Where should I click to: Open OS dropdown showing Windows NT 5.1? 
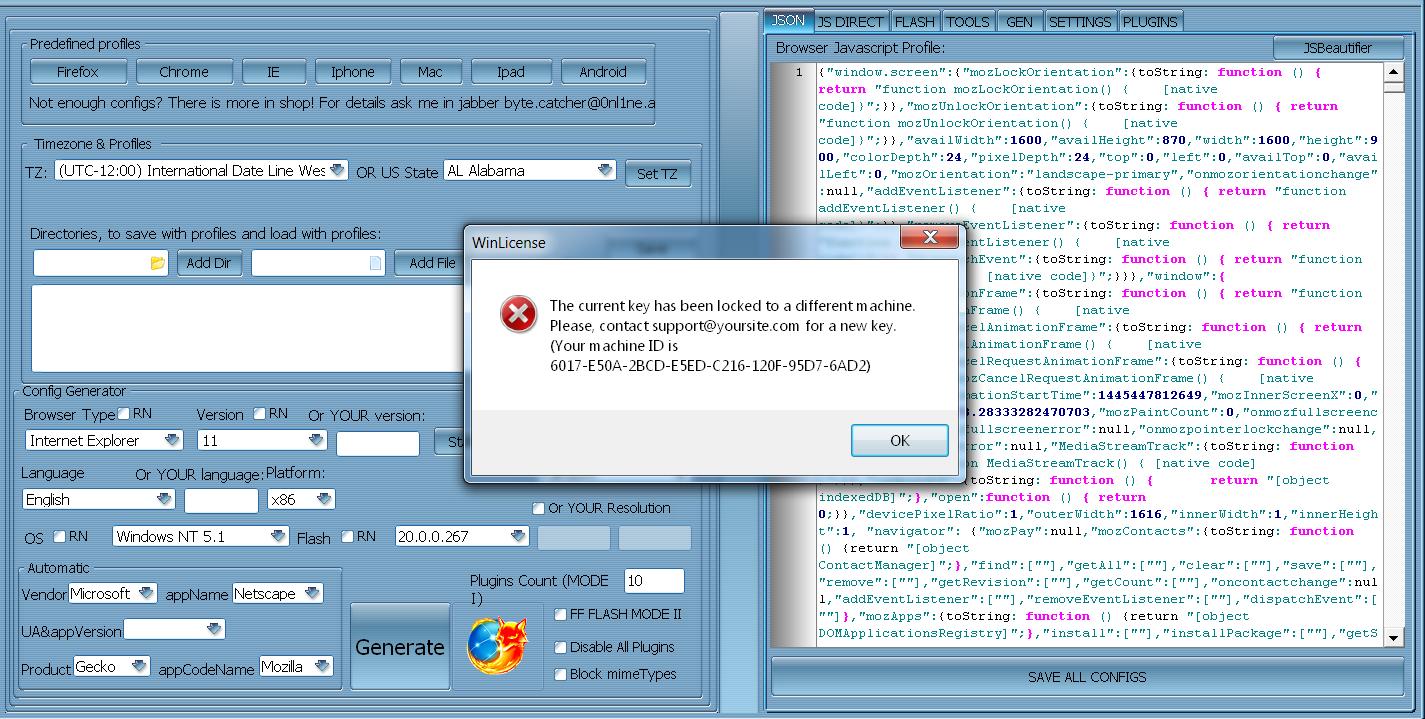pos(201,536)
